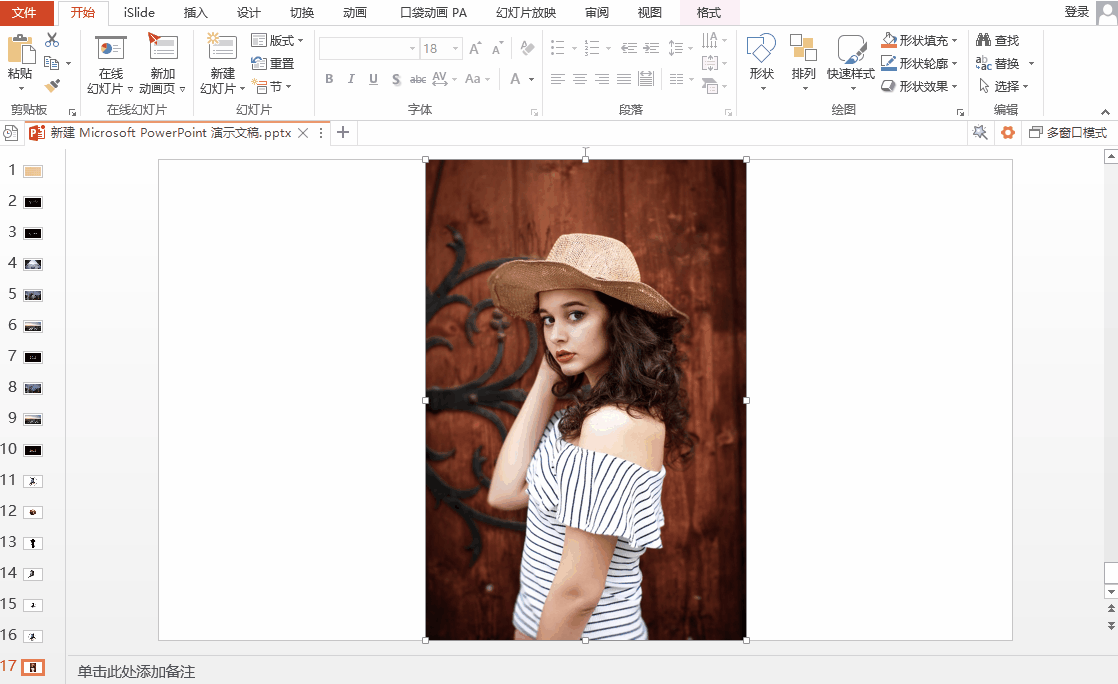Click the notes area 单击此处添加备注
The width and height of the screenshot is (1118, 684).
point(136,672)
